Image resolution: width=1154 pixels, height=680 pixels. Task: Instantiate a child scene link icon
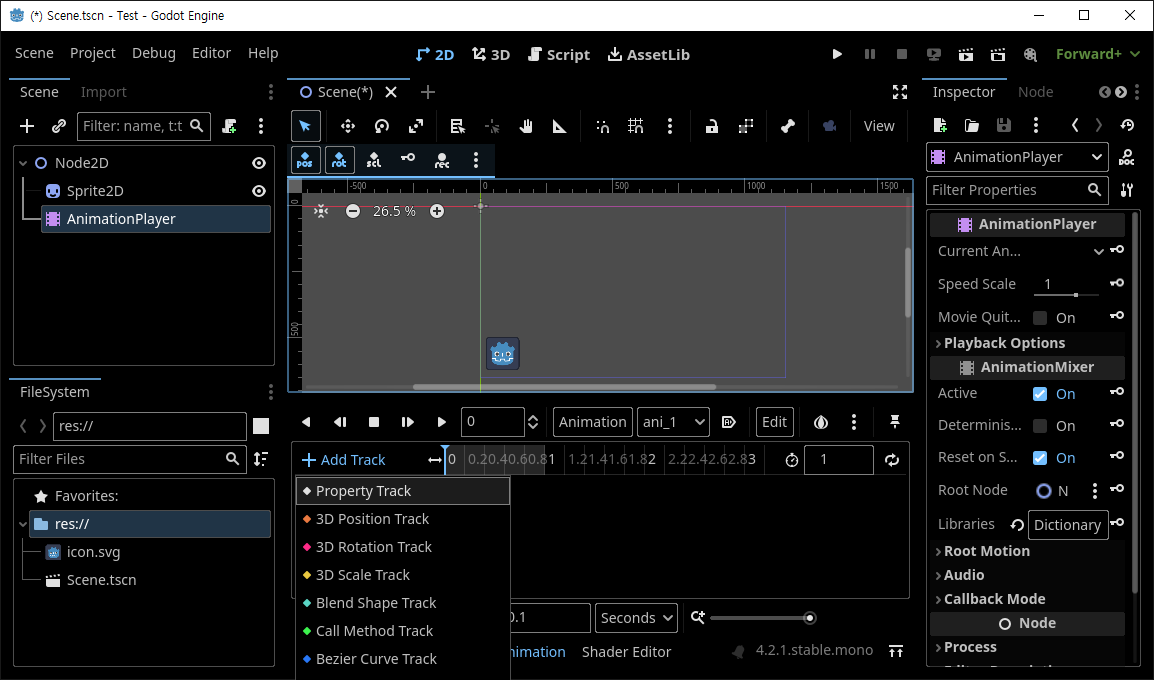coord(59,126)
